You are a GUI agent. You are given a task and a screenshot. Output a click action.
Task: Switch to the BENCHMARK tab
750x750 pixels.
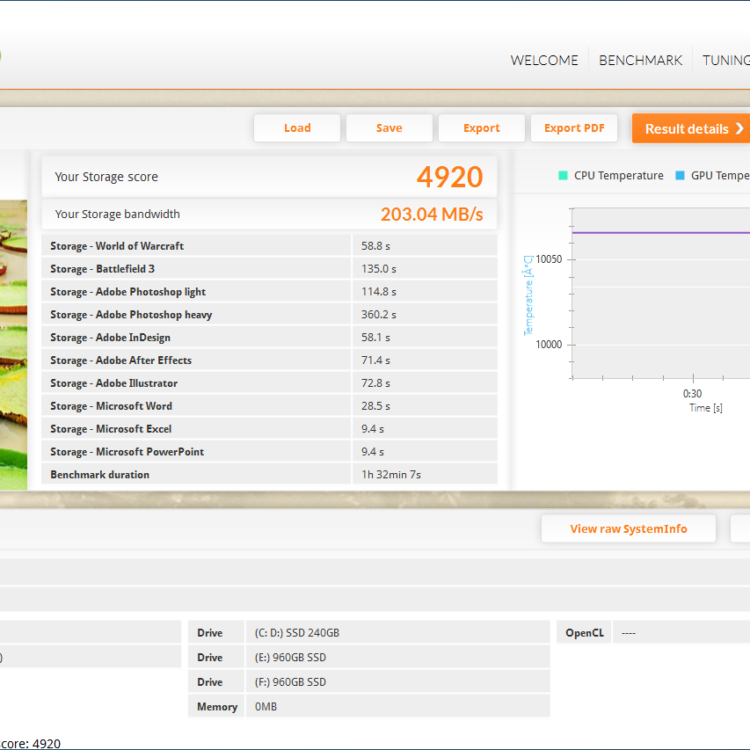tap(640, 60)
